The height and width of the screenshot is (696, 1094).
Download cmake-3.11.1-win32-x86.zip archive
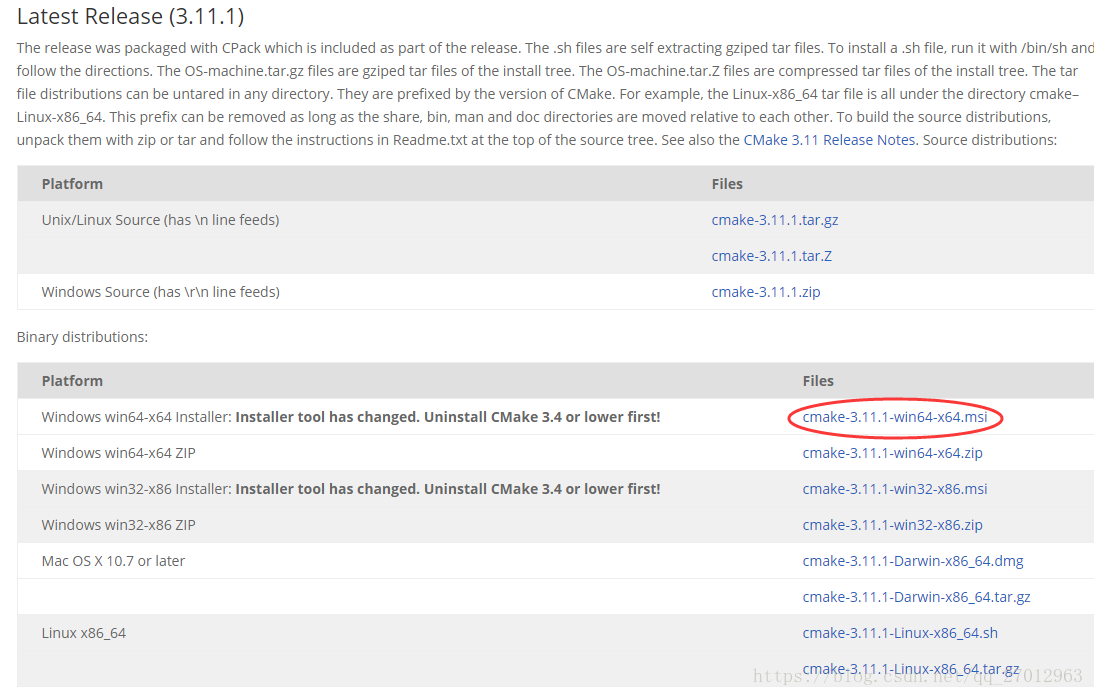pyautogui.click(x=892, y=525)
